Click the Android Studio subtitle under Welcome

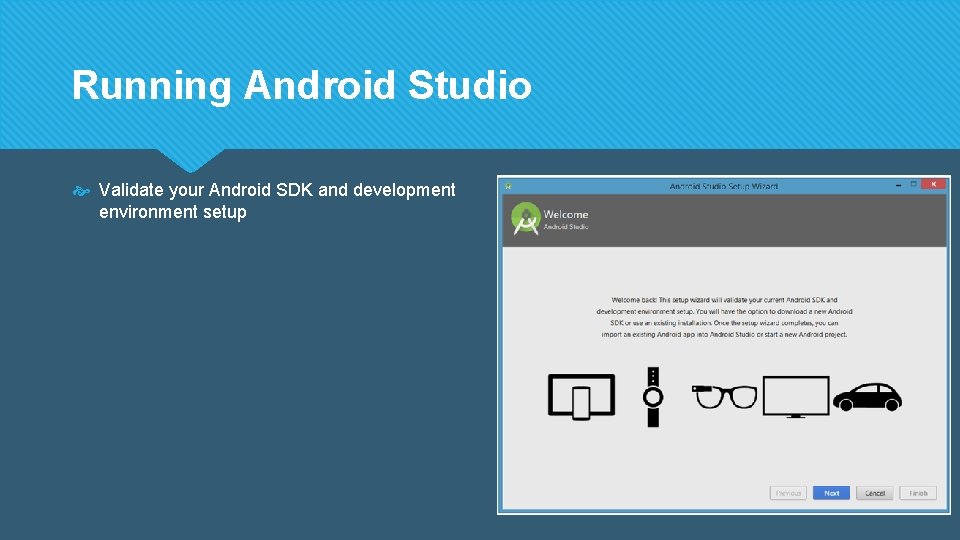[x=566, y=227]
